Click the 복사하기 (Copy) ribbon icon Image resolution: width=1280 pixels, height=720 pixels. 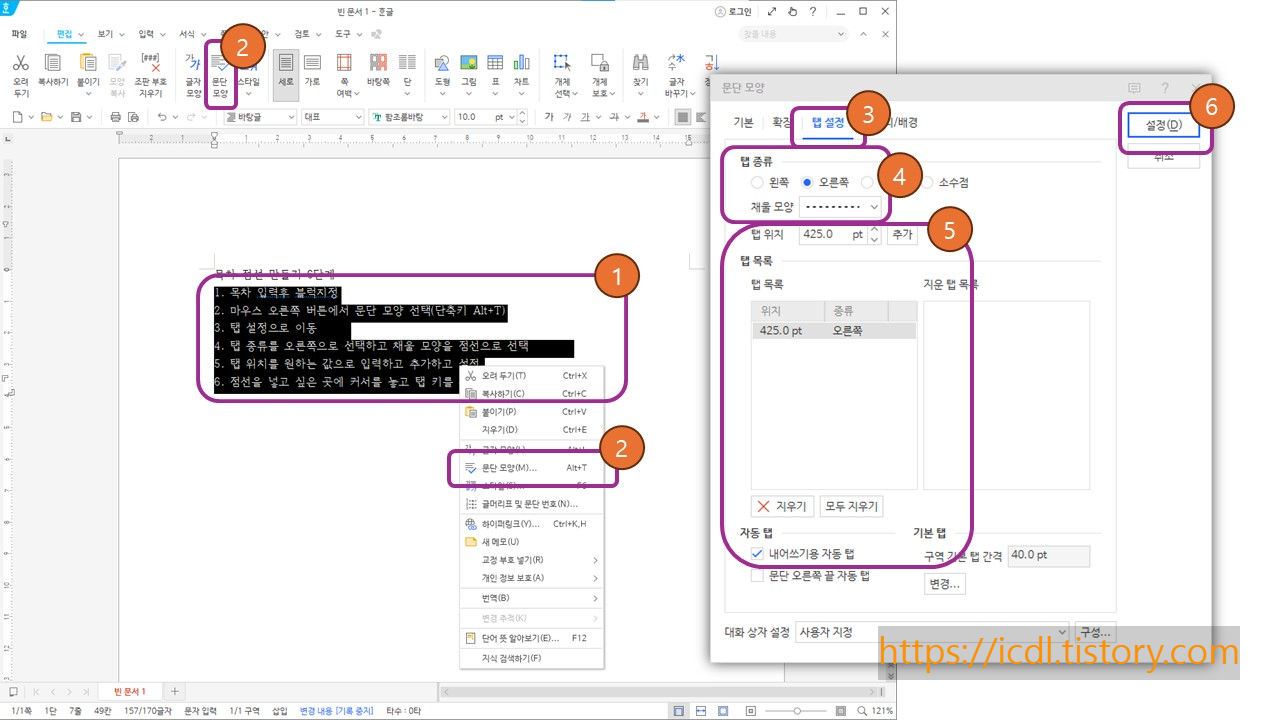(53, 63)
